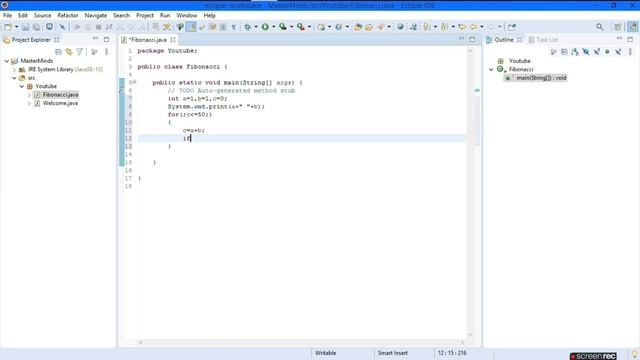Click the New Java Package icon

tap(322, 27)
